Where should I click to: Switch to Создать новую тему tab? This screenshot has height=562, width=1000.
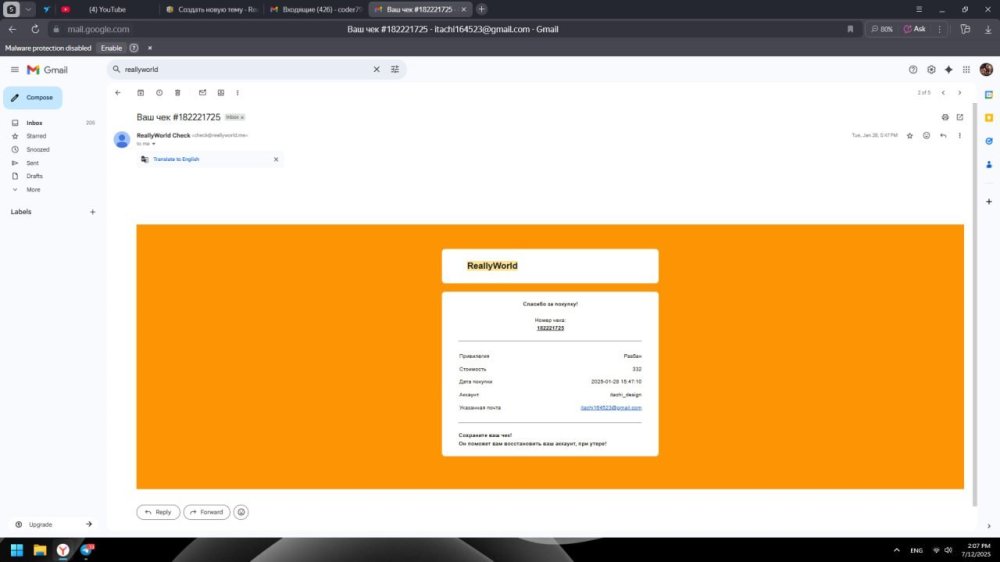click(x=211, y=10)
